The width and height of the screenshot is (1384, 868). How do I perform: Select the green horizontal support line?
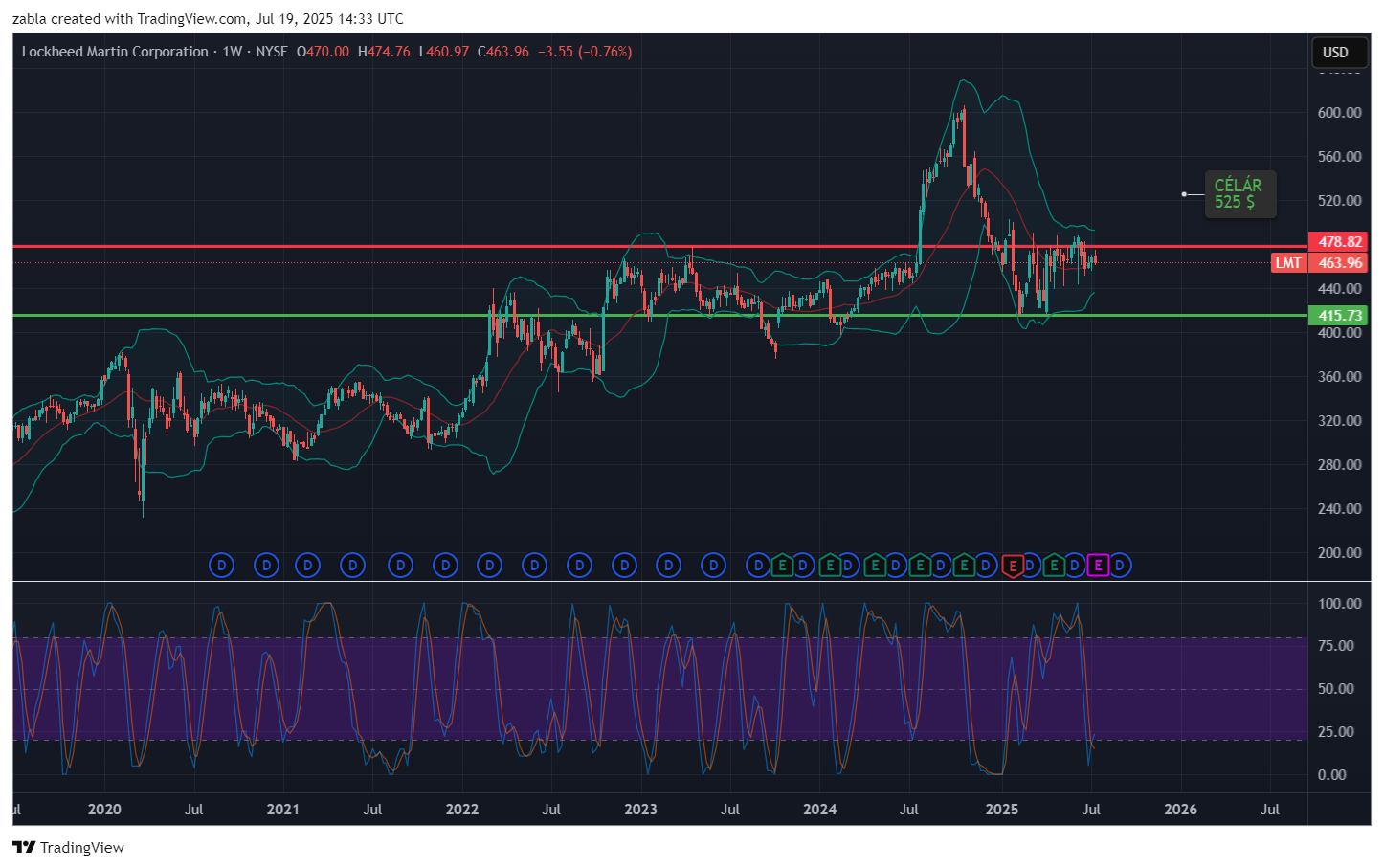[659, 315]
